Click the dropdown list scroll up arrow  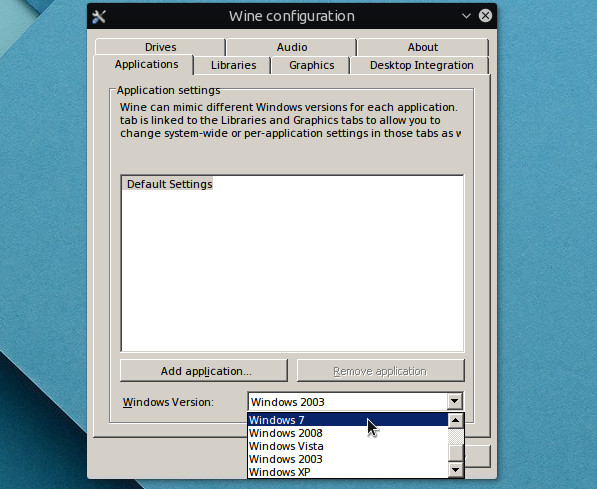(x=455, y=421)
